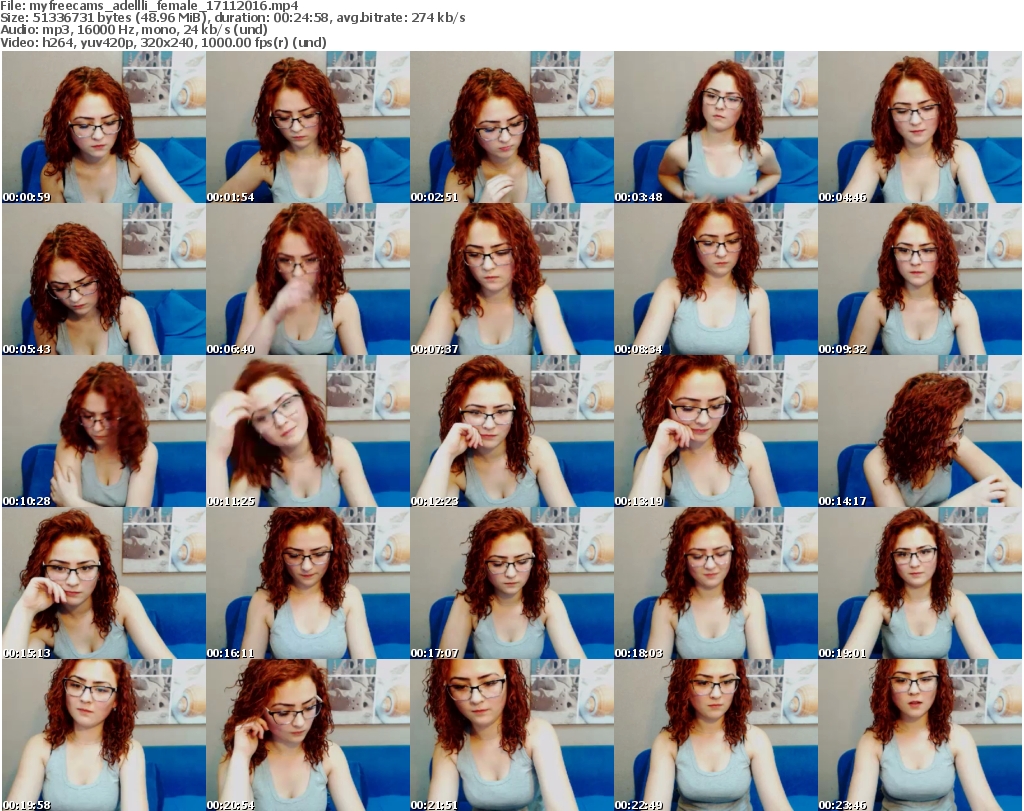Select the thumbnail stamped 00:12:23
The image size is (1024, 811).
512,432
